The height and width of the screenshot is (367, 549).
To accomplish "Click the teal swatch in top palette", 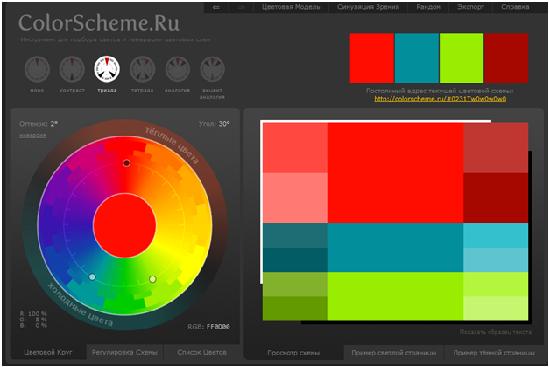I will (x=417, y=58).
